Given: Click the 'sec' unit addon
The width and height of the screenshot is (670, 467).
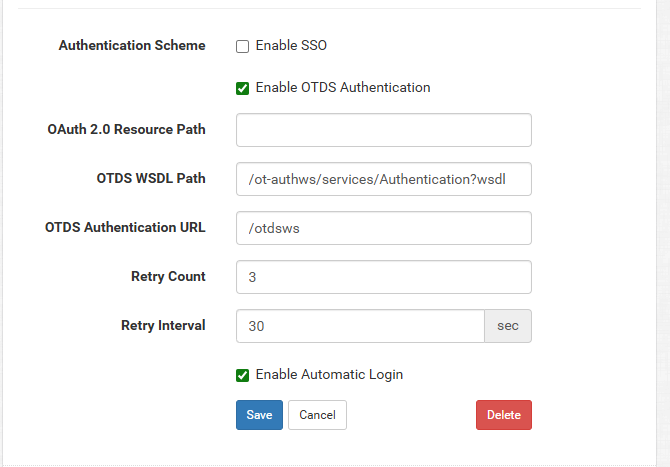Looking at the screenshot, I should (508, 326).
